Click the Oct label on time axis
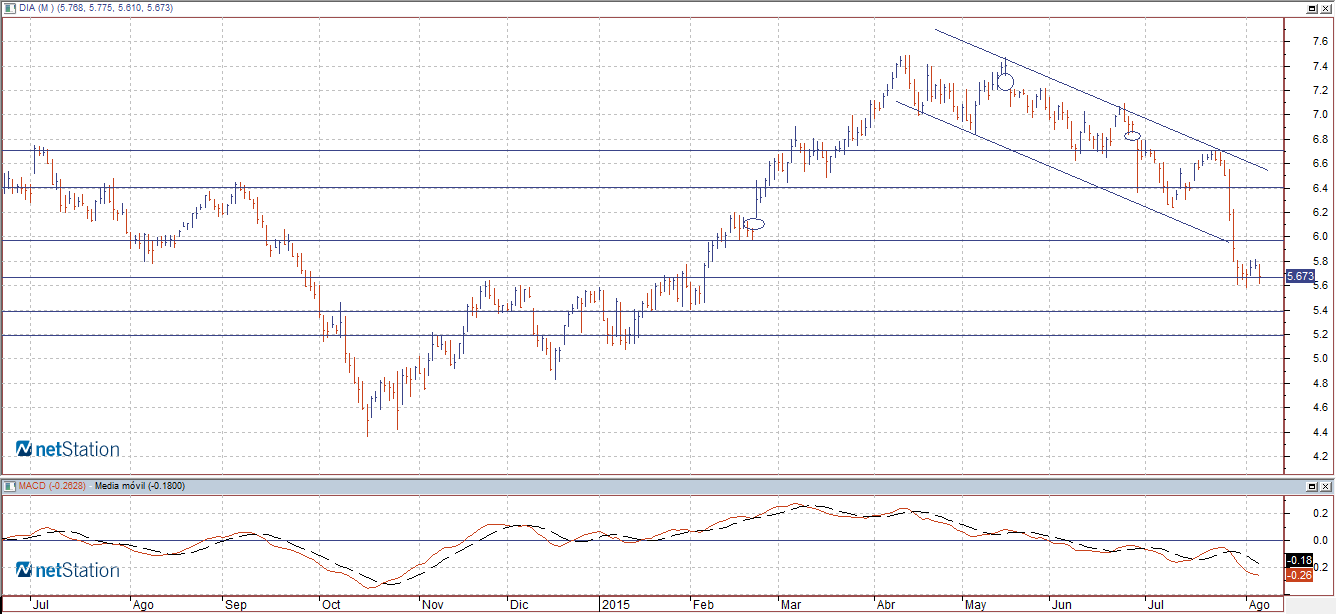The image size is (1336, 614). click(330, 605)
